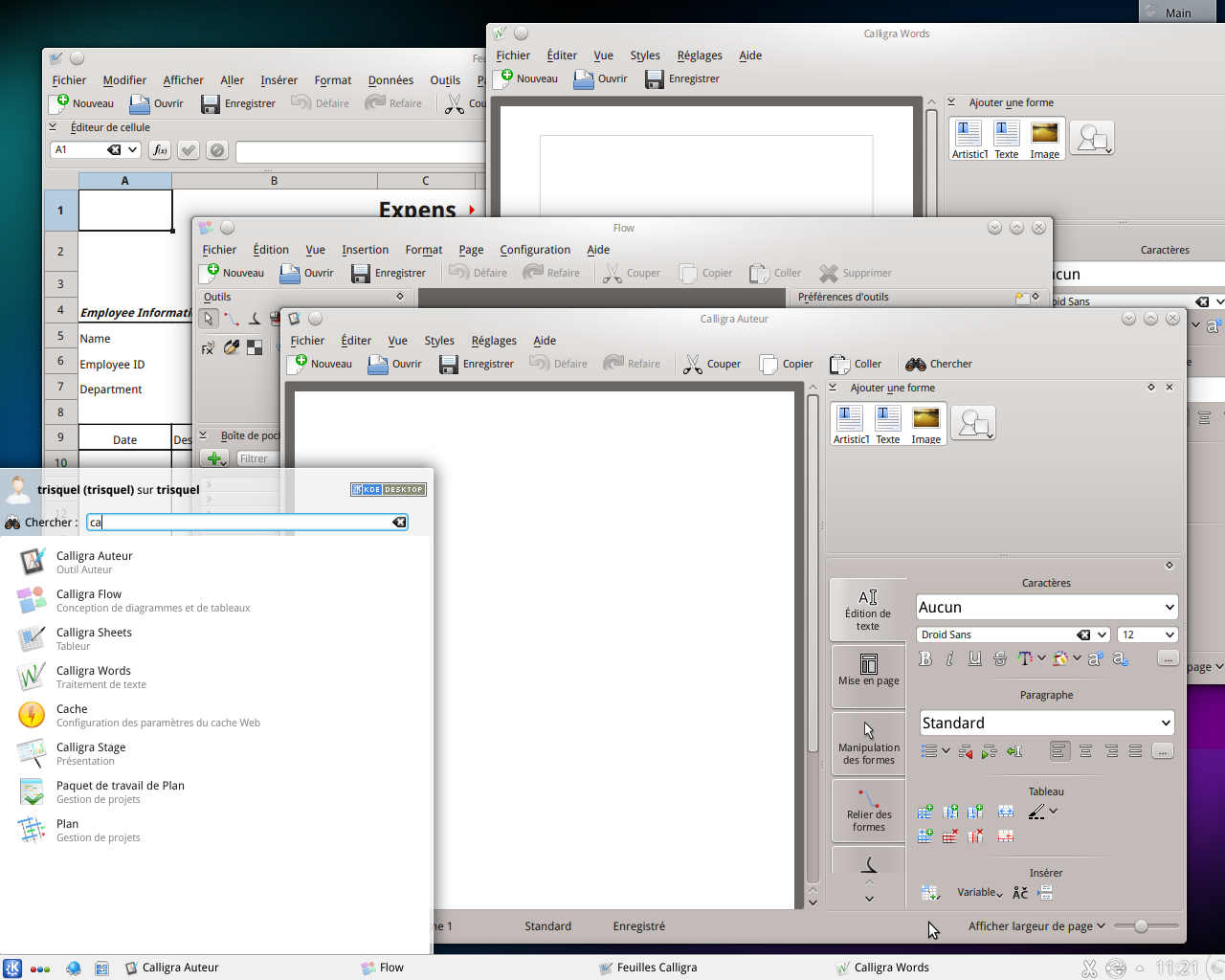
Task: Toggle subscript in Calligra Auteur's Caractères panel
Action: point(1121,658)
